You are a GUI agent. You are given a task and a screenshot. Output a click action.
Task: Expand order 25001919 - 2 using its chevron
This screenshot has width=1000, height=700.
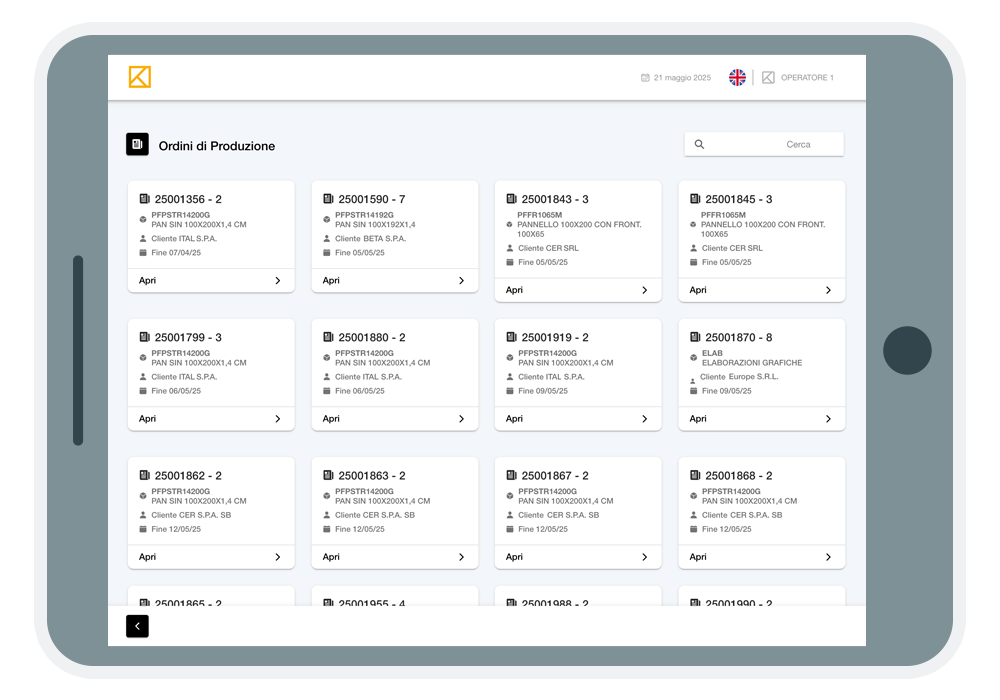tap(645, 419)
